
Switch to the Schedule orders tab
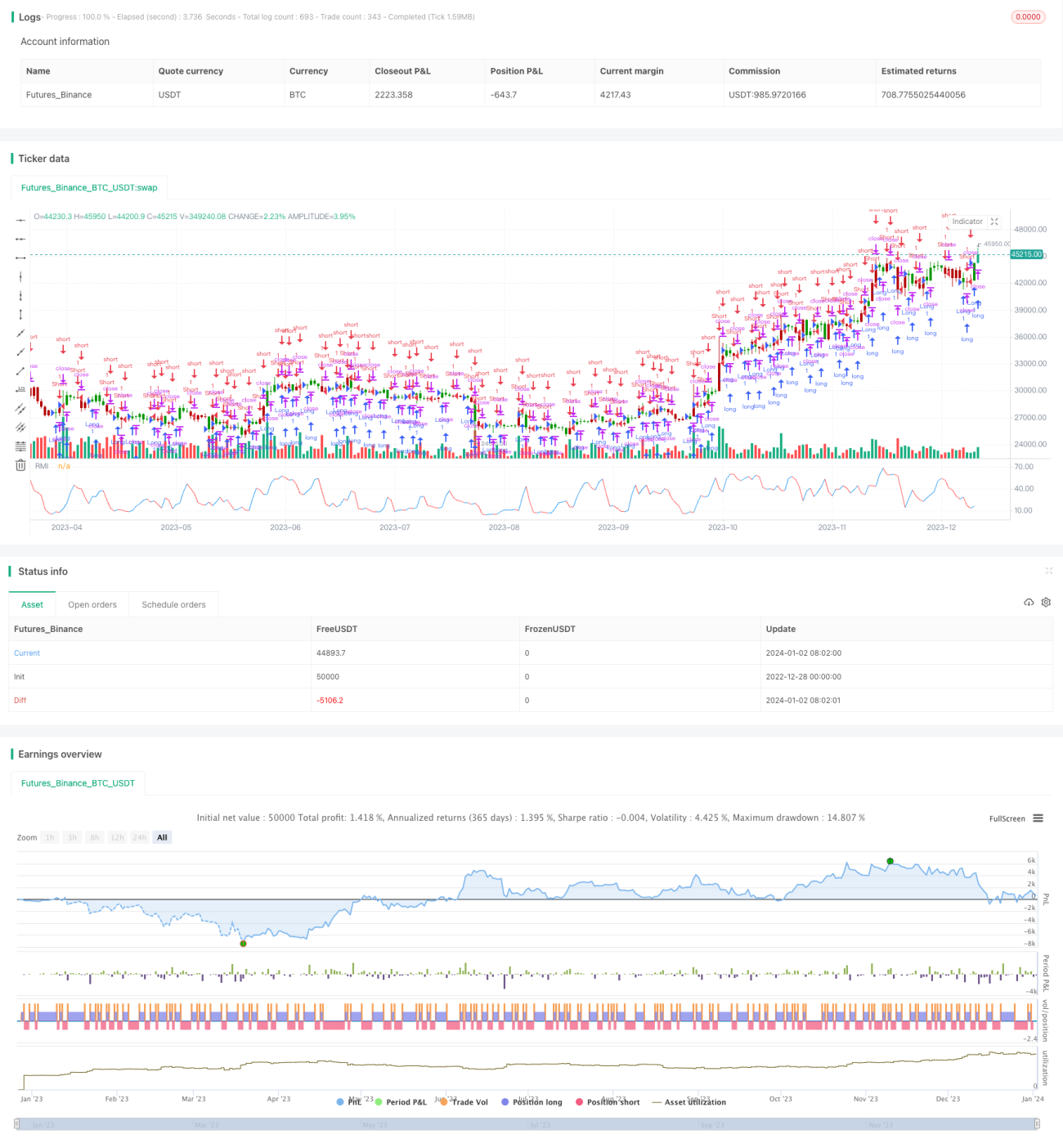(173, 605)
